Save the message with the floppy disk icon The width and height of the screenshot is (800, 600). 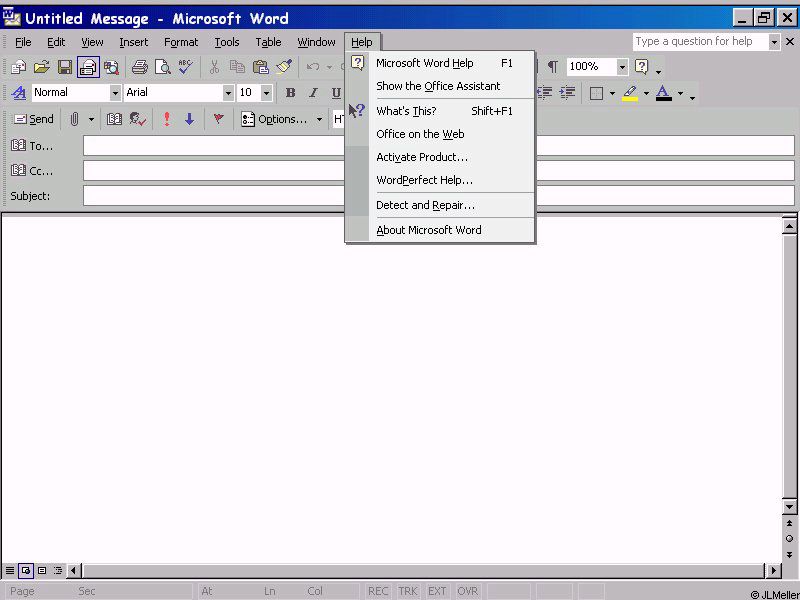pos(65,67)
